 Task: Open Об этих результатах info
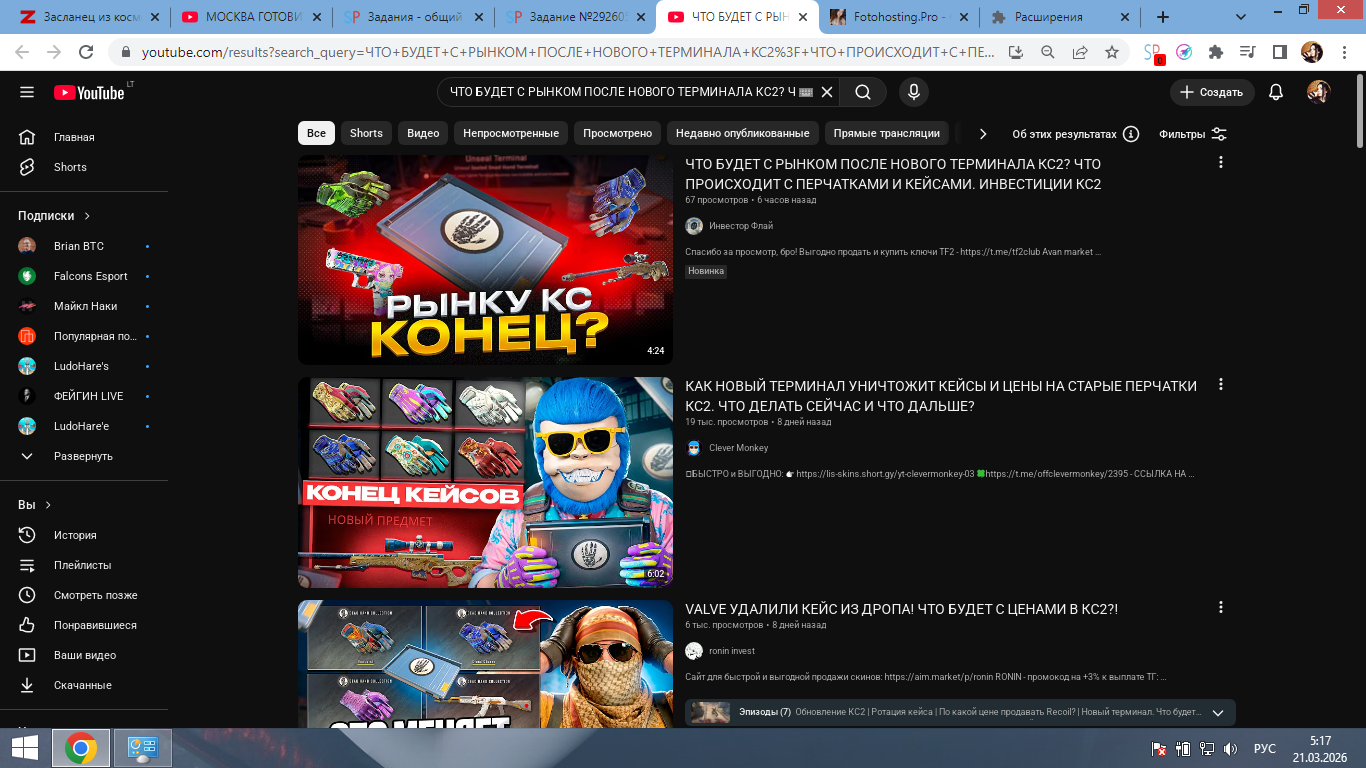(1075, 134)
